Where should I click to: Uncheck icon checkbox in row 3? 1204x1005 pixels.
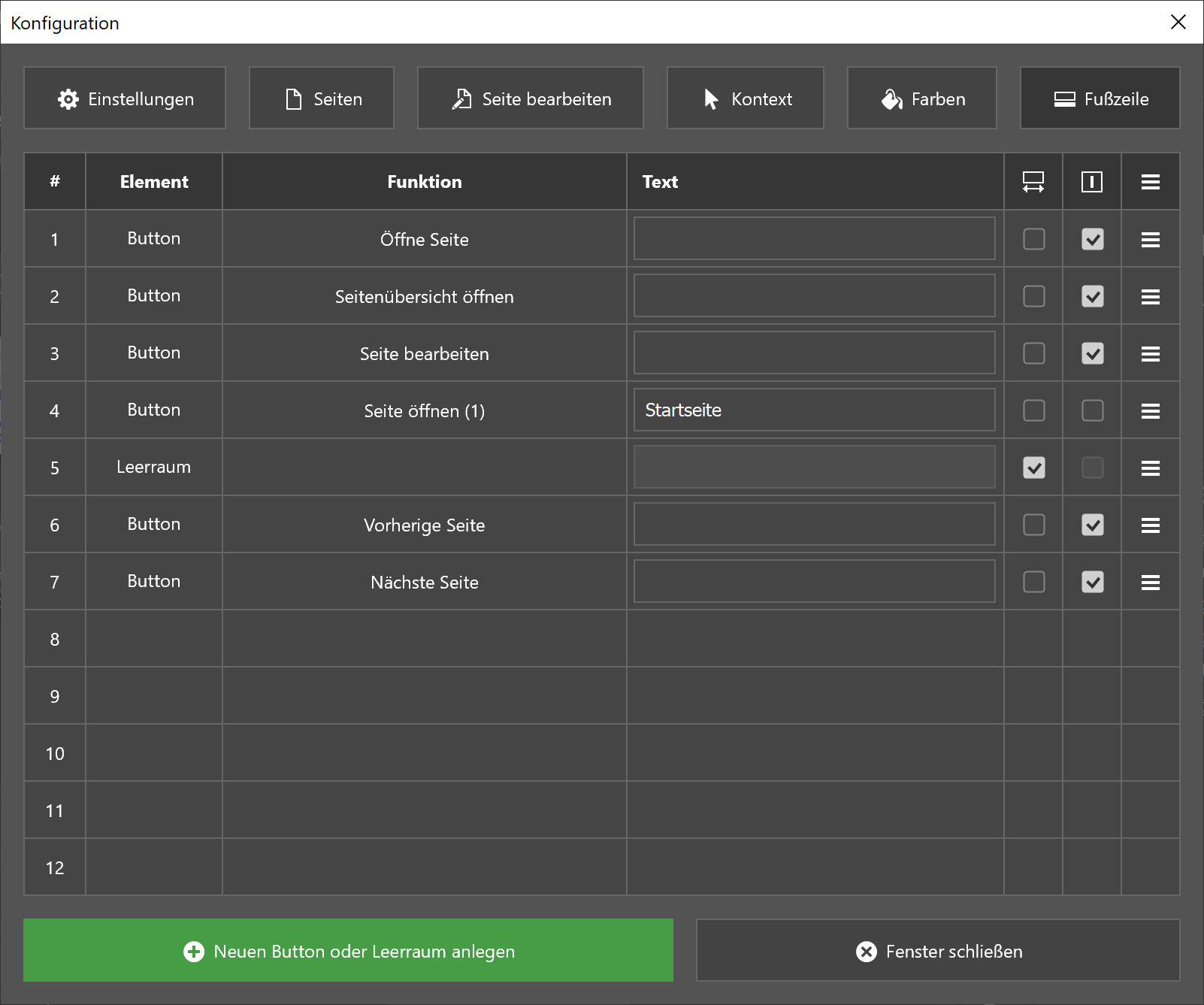[1093, 353]
